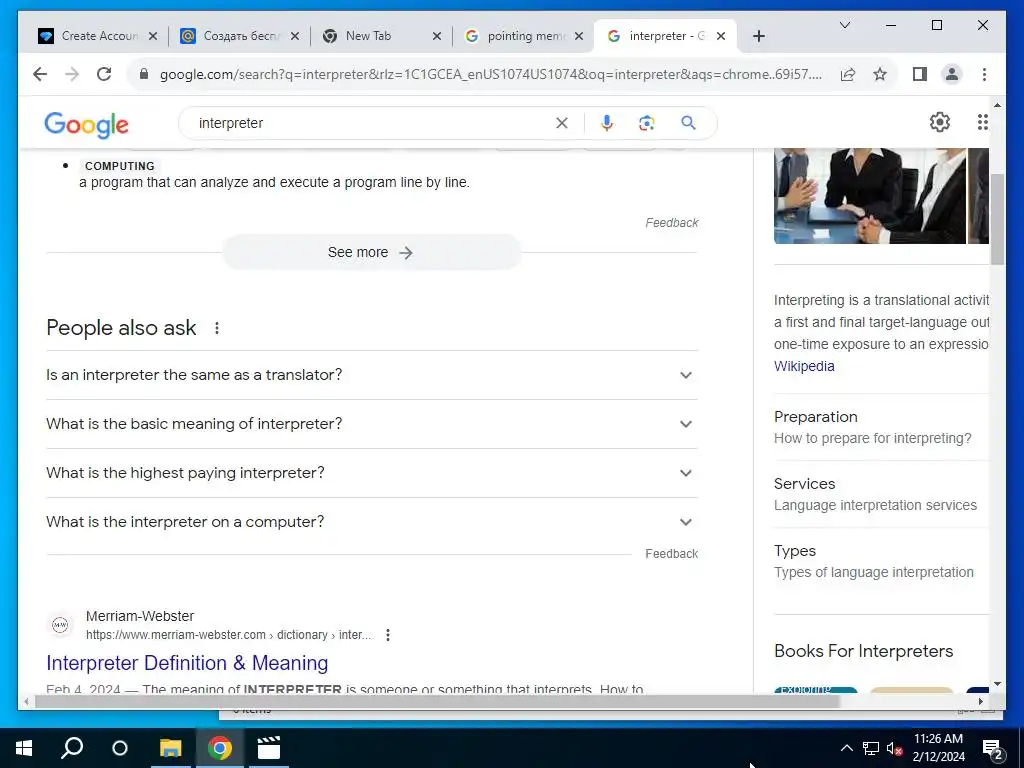Screen dimensions: 1024x768
Task: Reload the page with the refresh icon
Action: [x=104, y=74]
